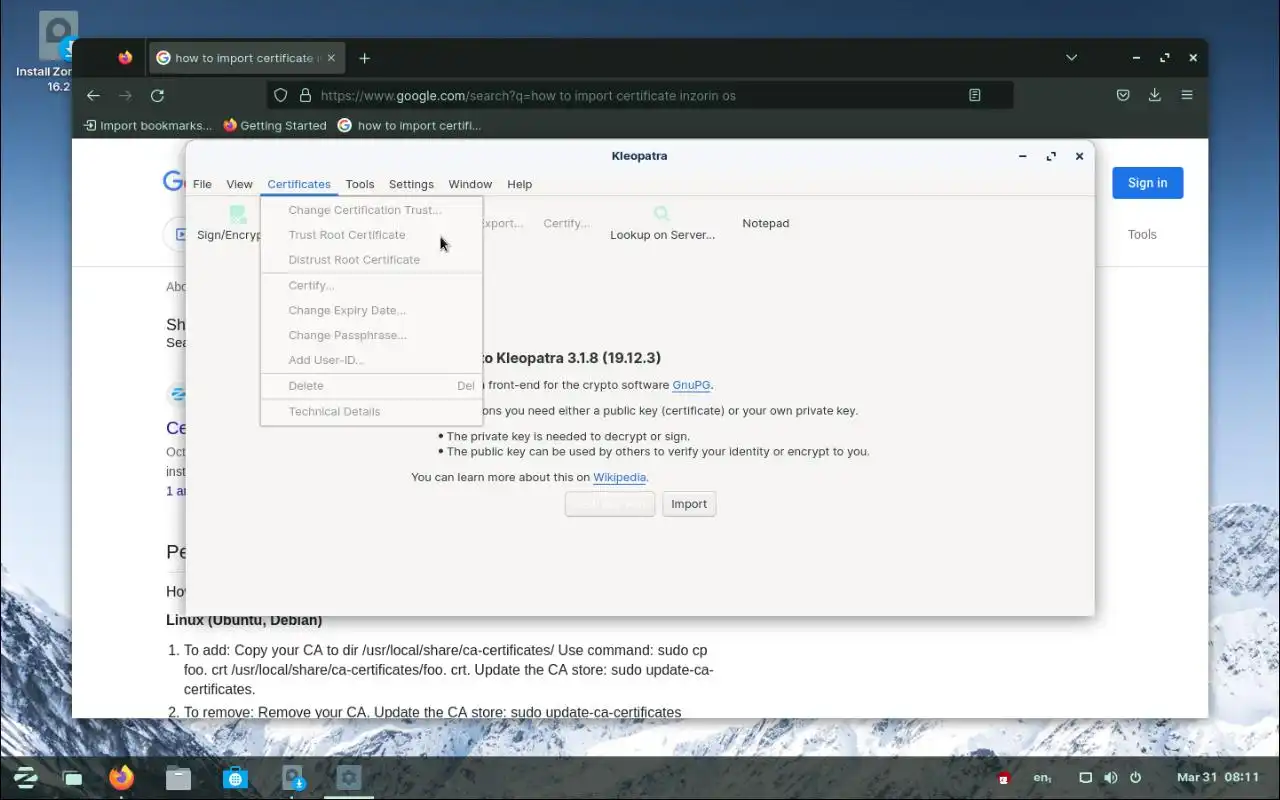1280x800 pixels.
Task: Click the padlock site info icon
Action: click(303, 95)
